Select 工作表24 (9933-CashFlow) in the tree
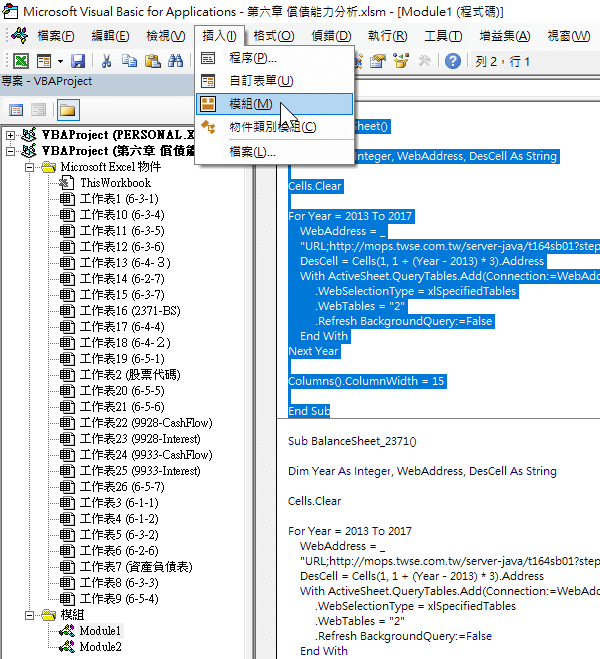Image resolution: width=600 pixels, height=659 pixels. (146, 454)
